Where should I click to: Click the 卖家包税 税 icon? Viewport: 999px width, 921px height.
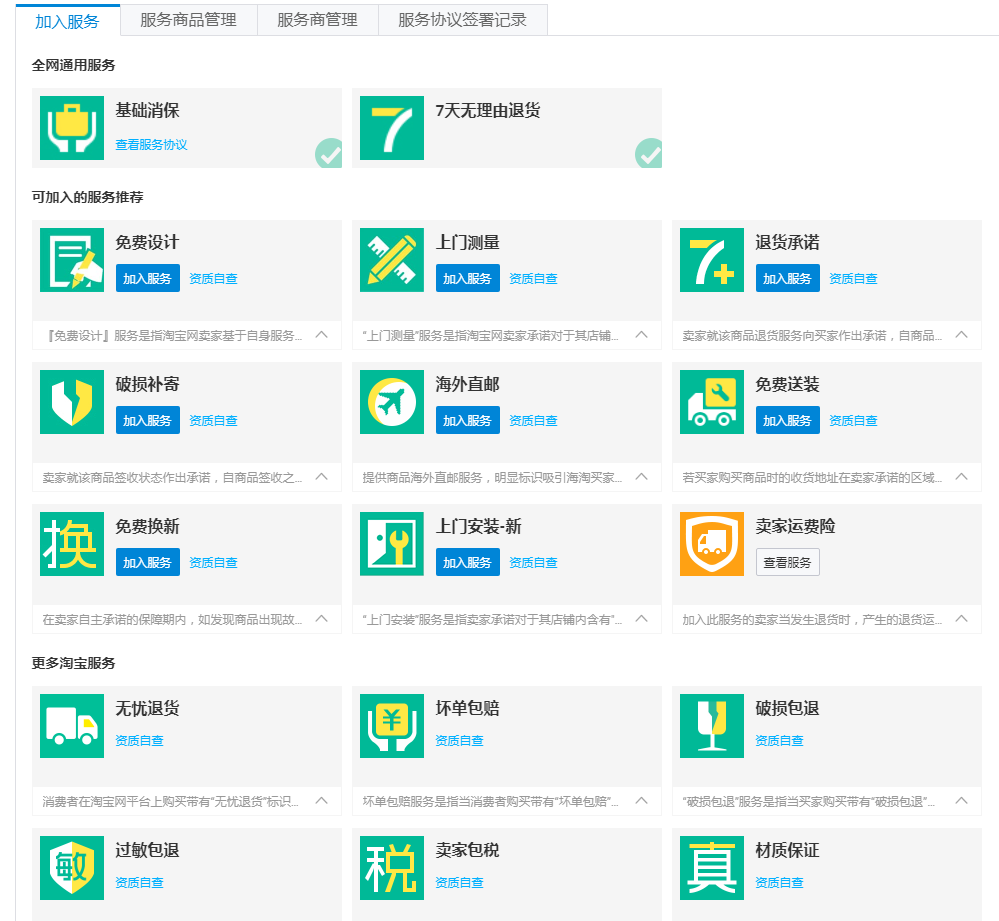tap(392, 868)
